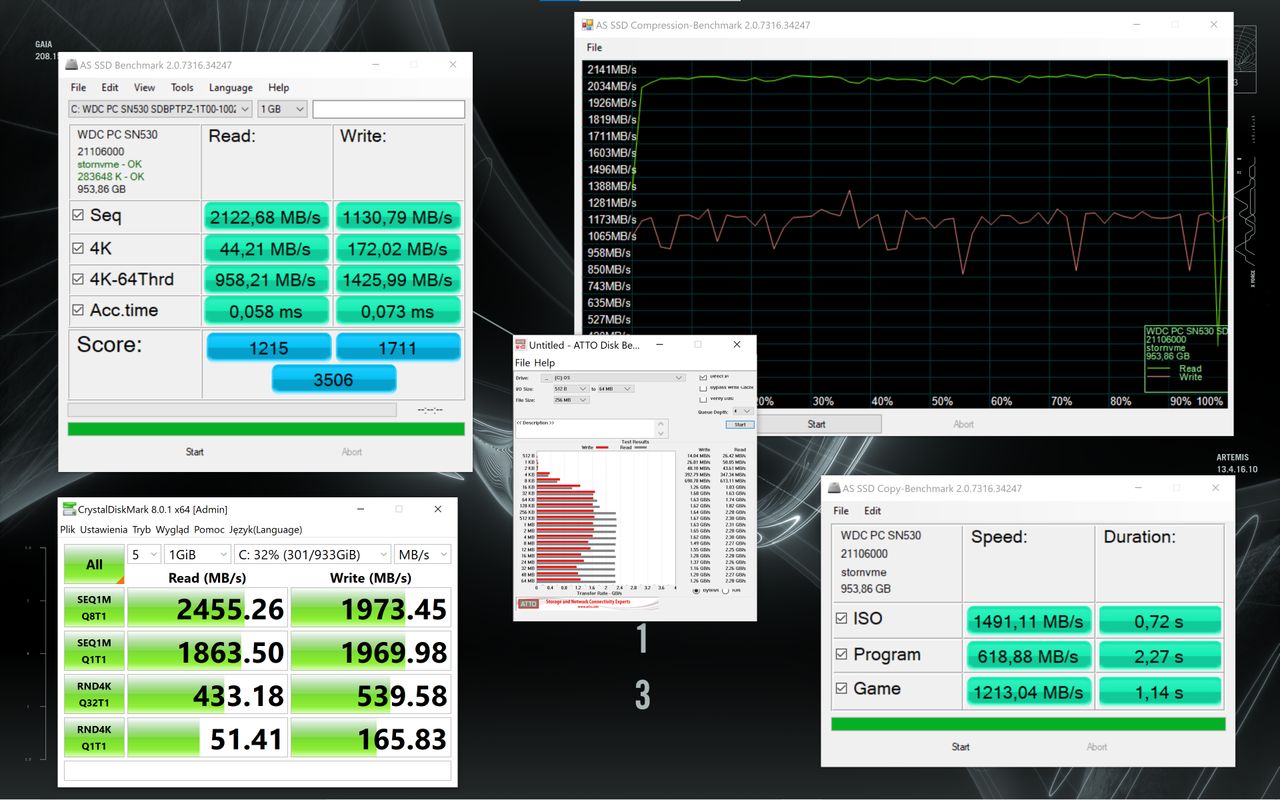This screenshot has height=800, width=1280.
Task: Click the AS SSD Benchmark title bar icon
Action: pos(71,65)
